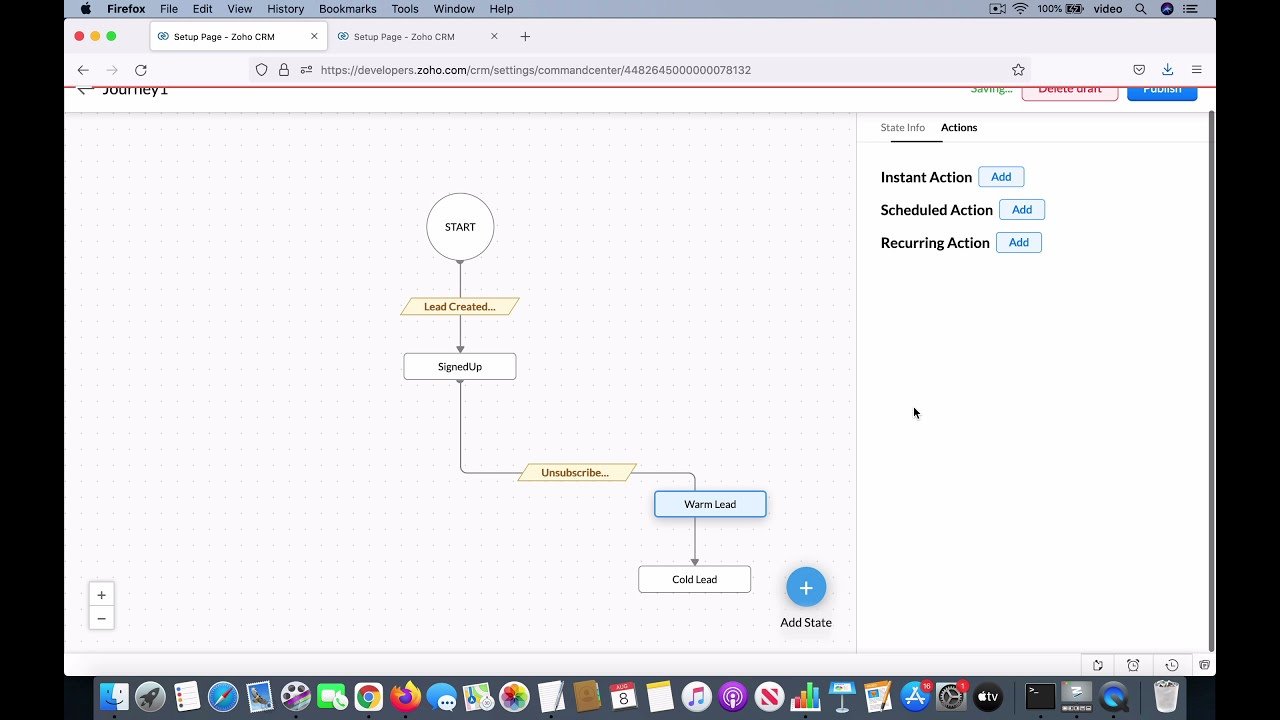Viewport: 1280px width, 720px height.
Task: Select the SignedUp state
Action: 460,367
